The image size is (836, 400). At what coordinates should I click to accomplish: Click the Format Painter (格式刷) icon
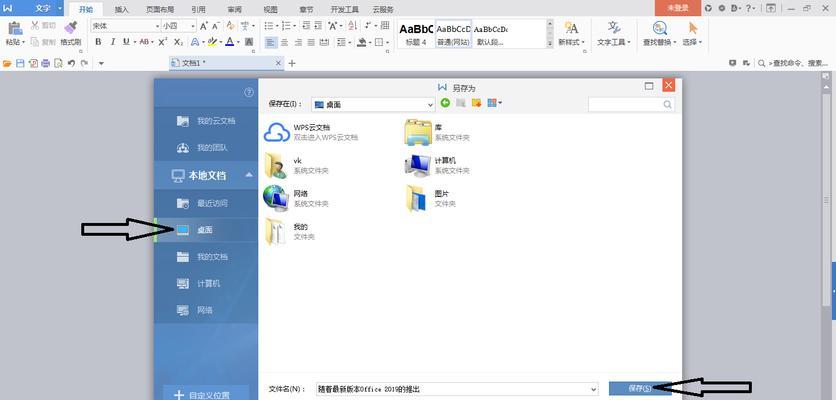click(70, 29)
